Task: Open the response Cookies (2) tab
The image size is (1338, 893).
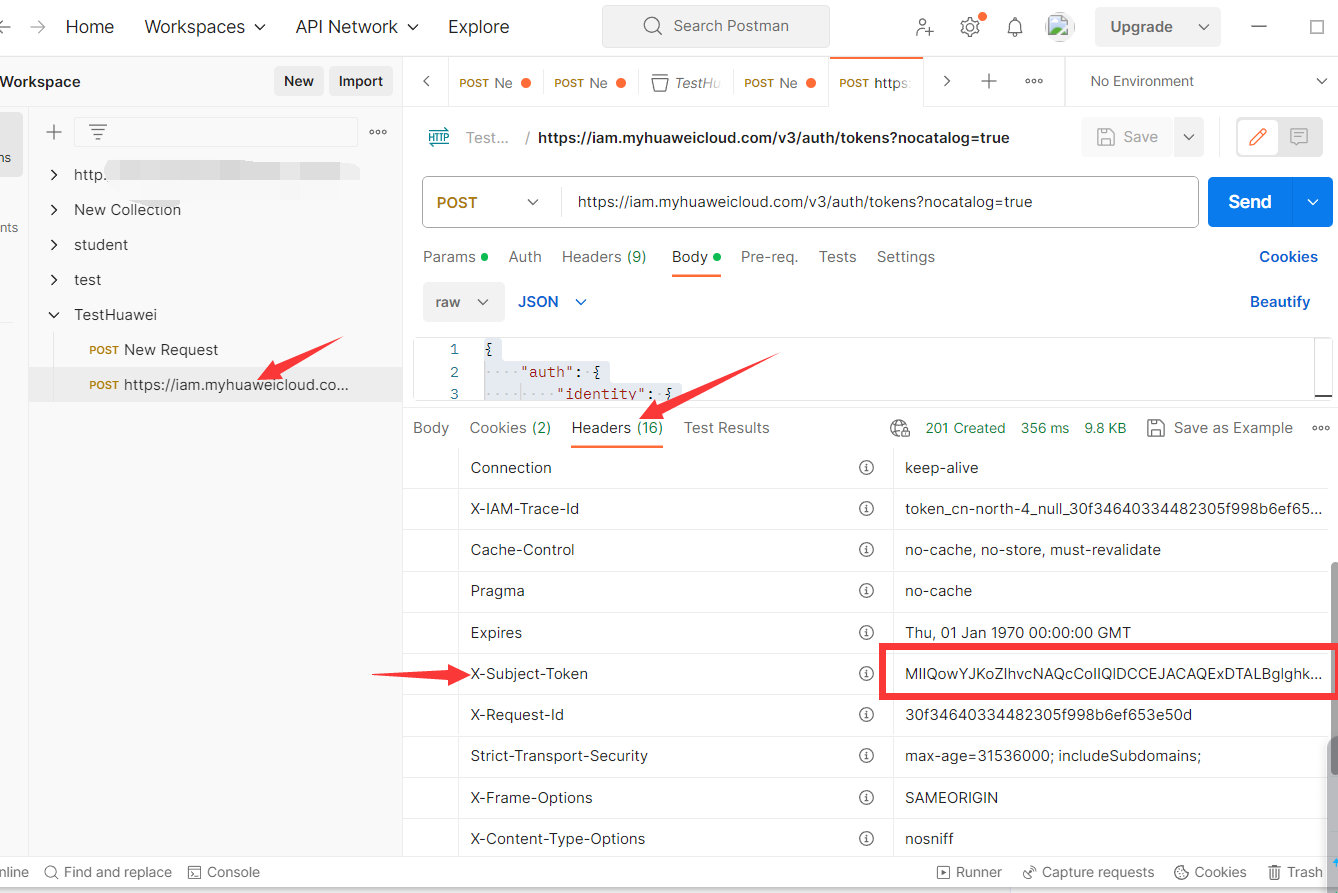Action: pyautogui.click(x=510, y=428)
